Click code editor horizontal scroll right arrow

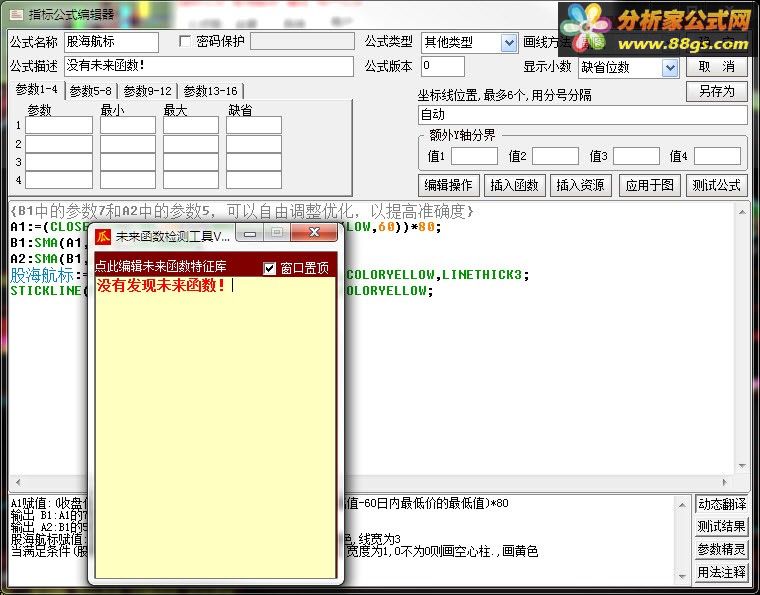pyautogui.click(x=725, y=482)
